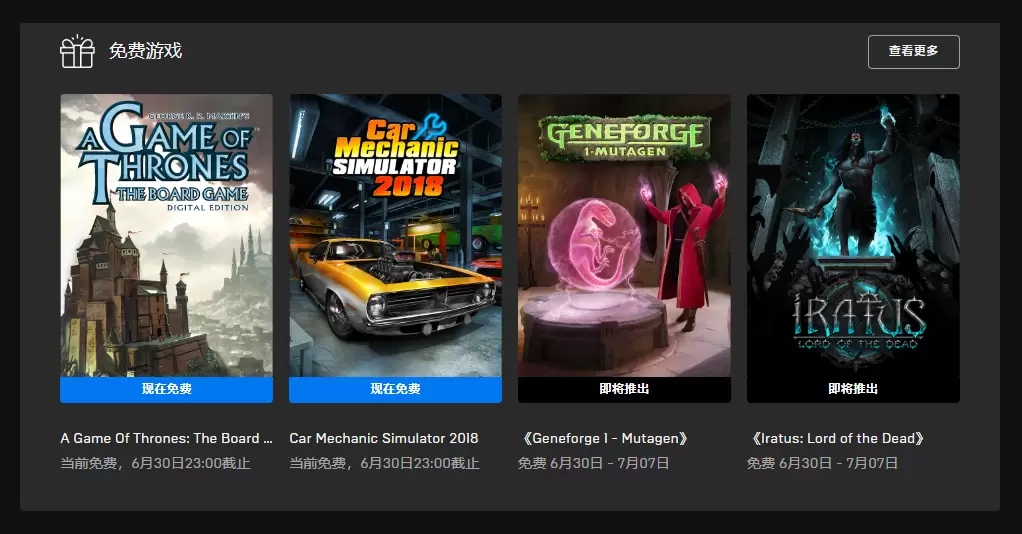Open 《Geneforge 1 - Mutagen》 title link
1022x534 pixels.
pyautogui.click(x=605, y=438)
